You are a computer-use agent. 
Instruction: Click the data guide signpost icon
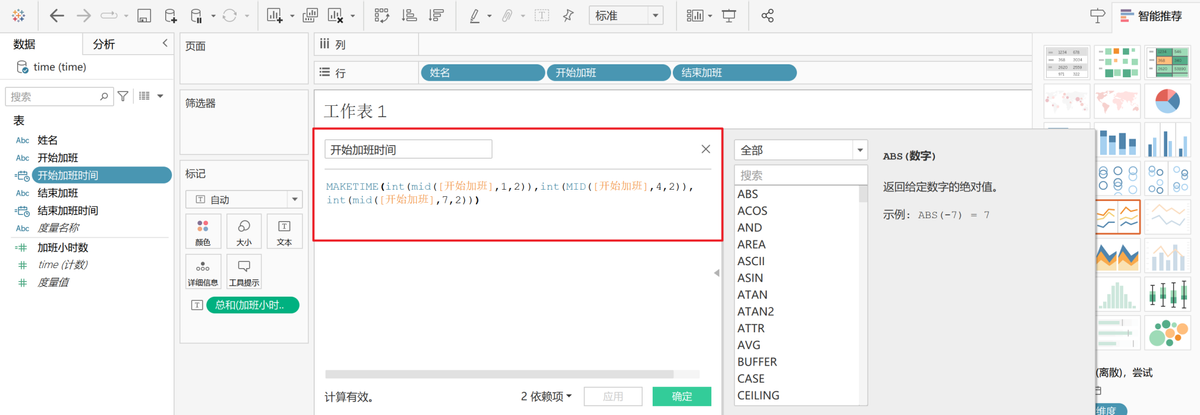(1097, 16)
